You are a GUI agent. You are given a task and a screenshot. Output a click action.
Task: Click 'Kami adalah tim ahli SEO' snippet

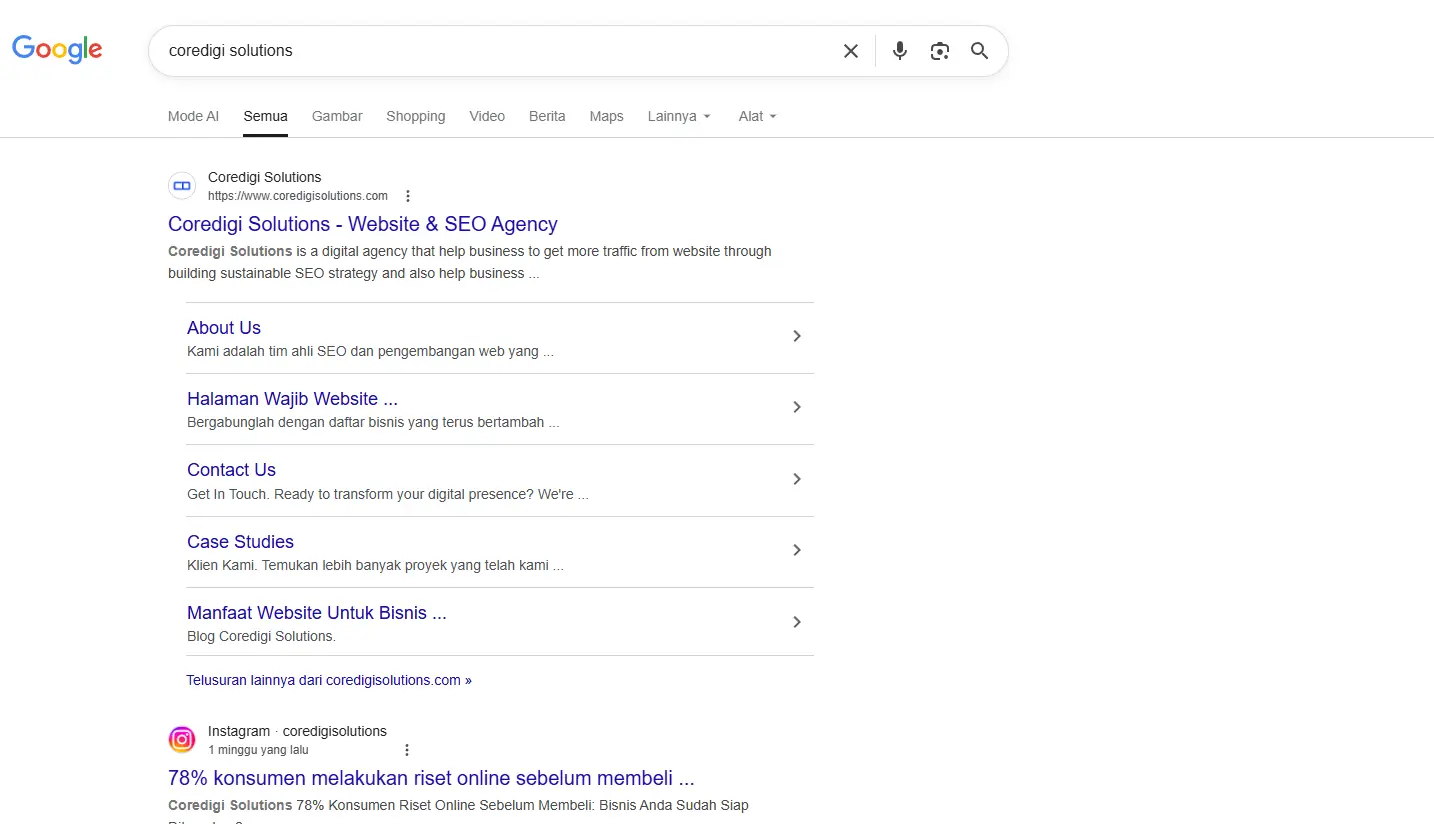click(370, 351)
